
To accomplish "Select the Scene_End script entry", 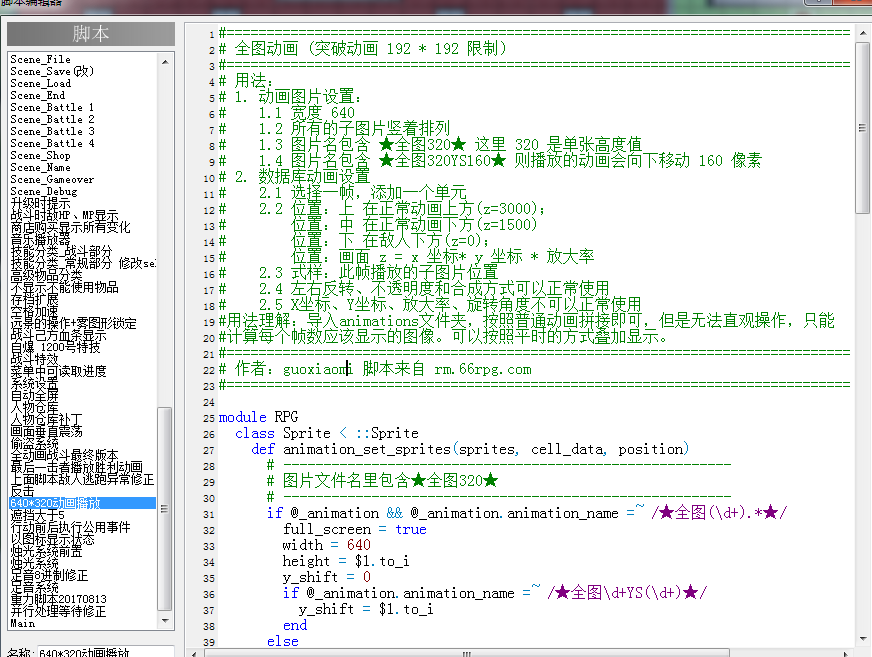I will 38,95.
